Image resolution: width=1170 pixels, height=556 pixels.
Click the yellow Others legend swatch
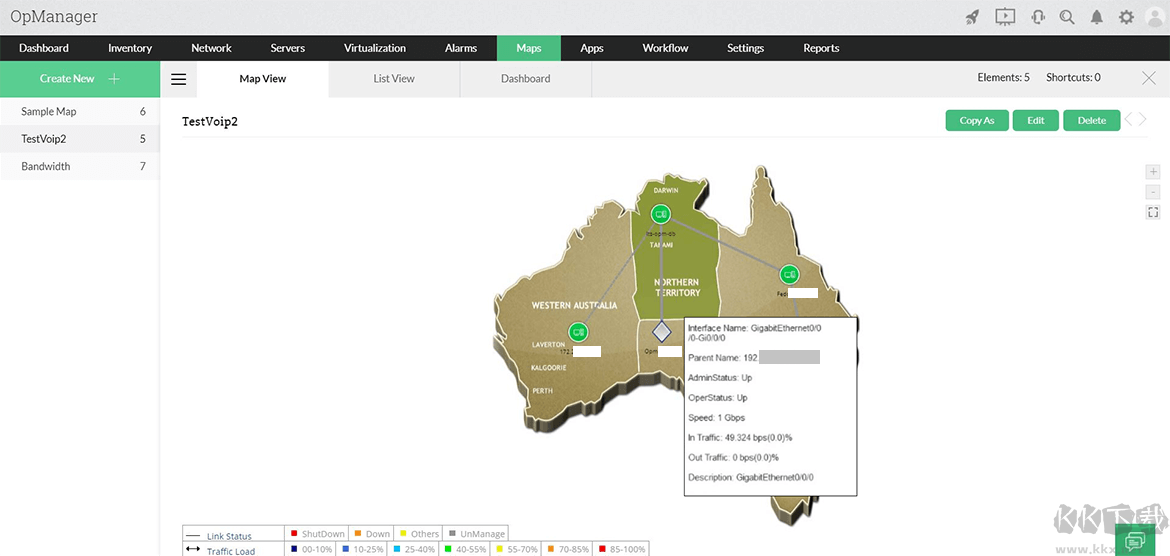click(403, 534)
